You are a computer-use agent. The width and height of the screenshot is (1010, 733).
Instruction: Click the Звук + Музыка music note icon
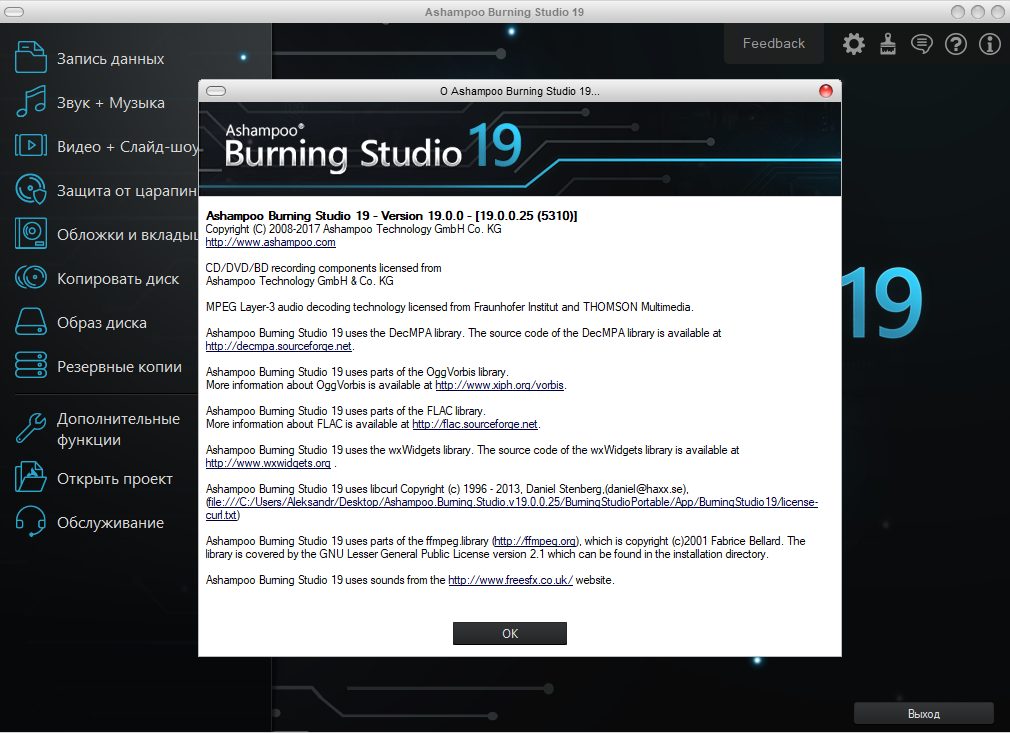[30, 102]
